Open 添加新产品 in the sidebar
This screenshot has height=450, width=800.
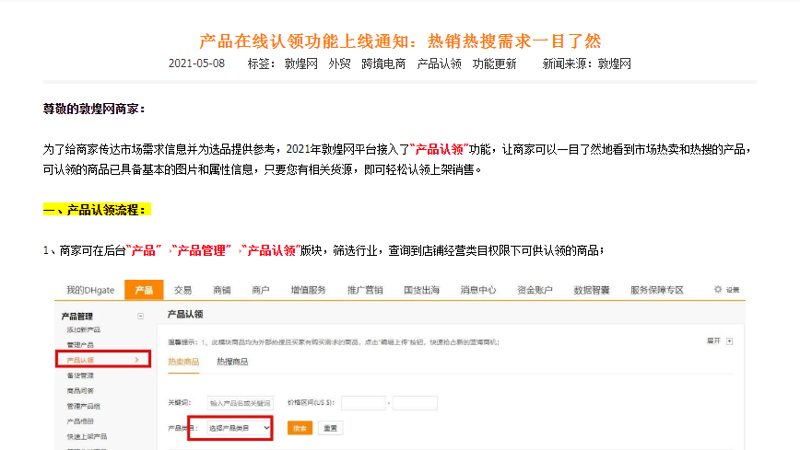(83, 330)
